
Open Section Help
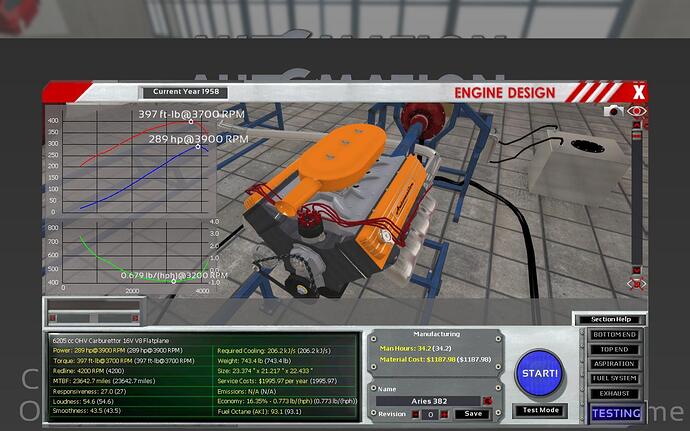(x=609, y=319)
